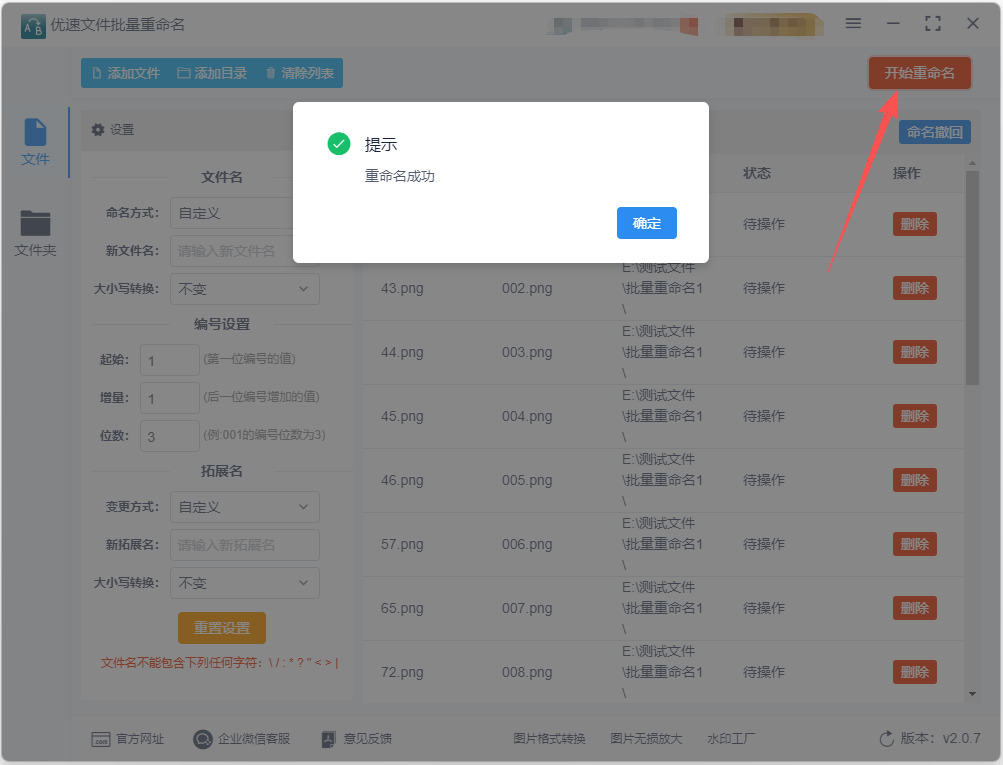
Task: Click the 官方网址 link
Action: [x=128, y=739]
